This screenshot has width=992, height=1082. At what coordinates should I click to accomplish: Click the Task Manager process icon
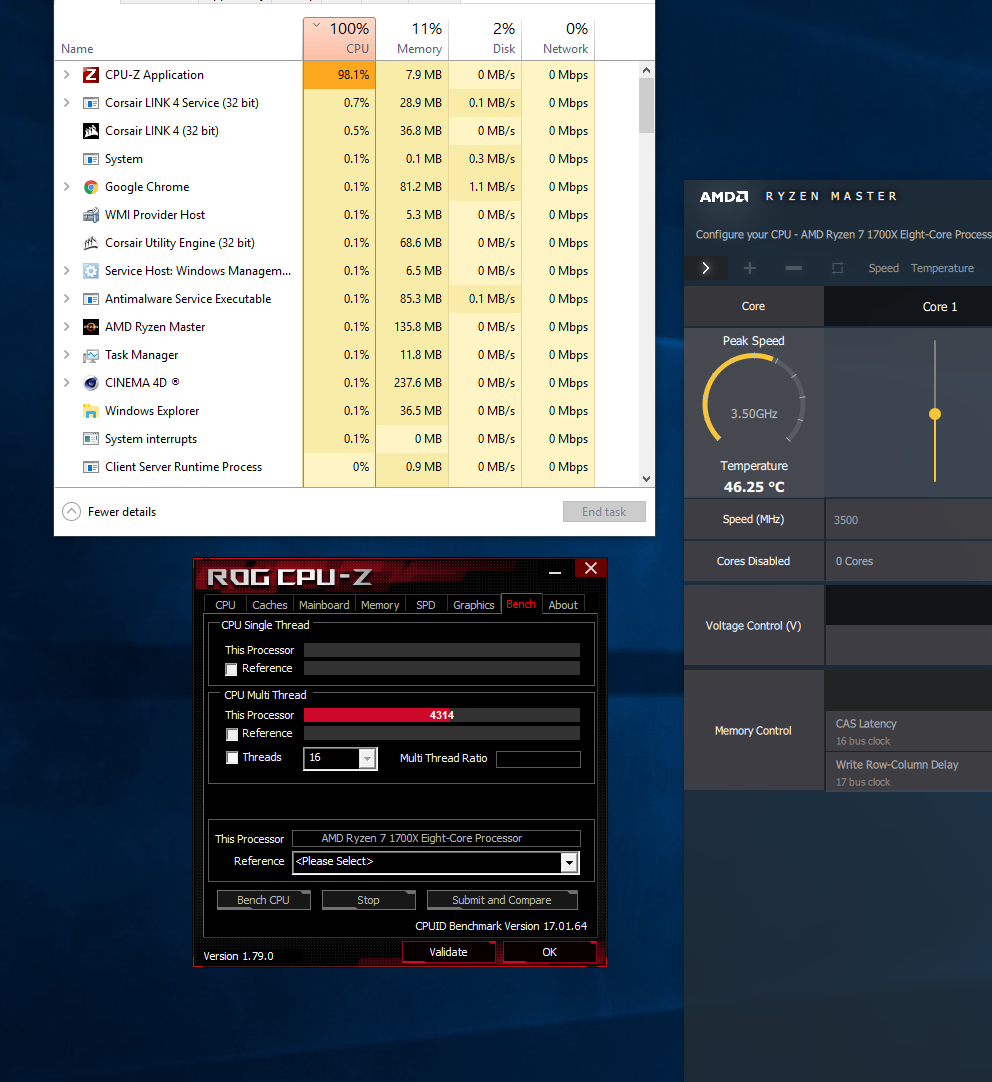[x=90, y=355]
